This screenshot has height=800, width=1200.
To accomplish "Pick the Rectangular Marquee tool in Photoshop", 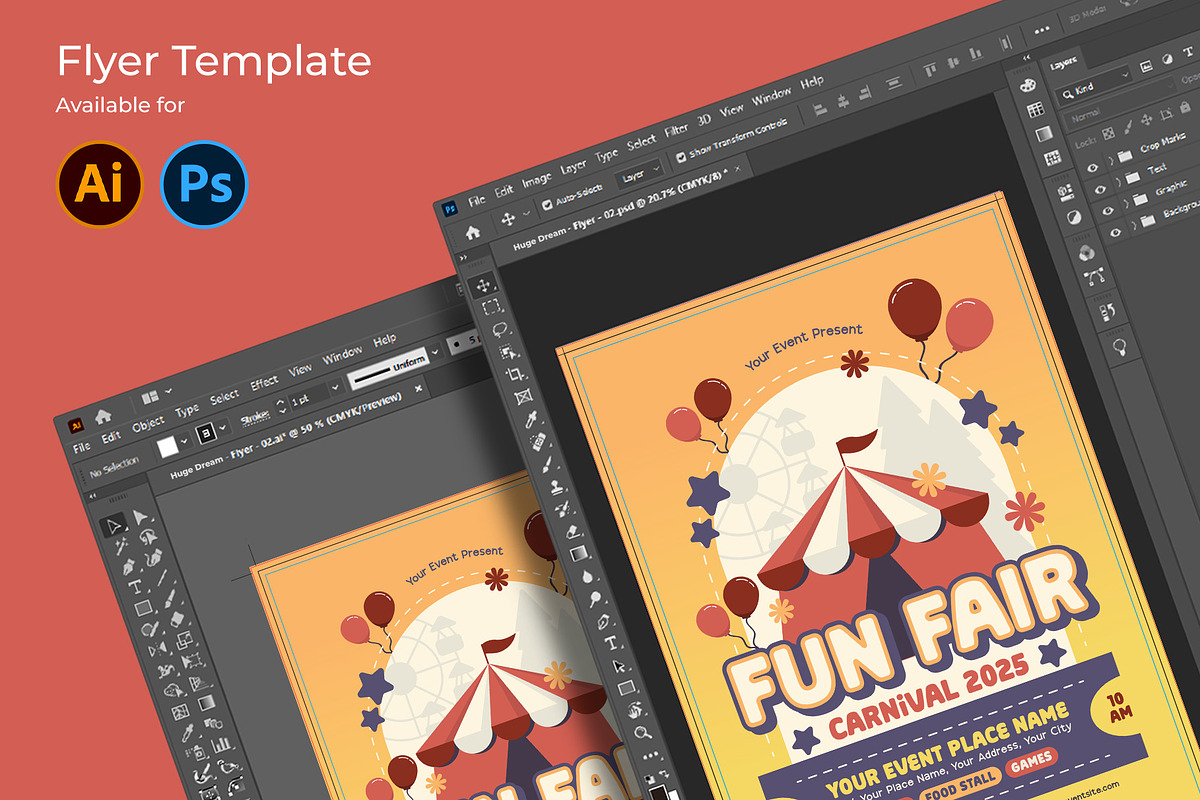I will 491,307.
